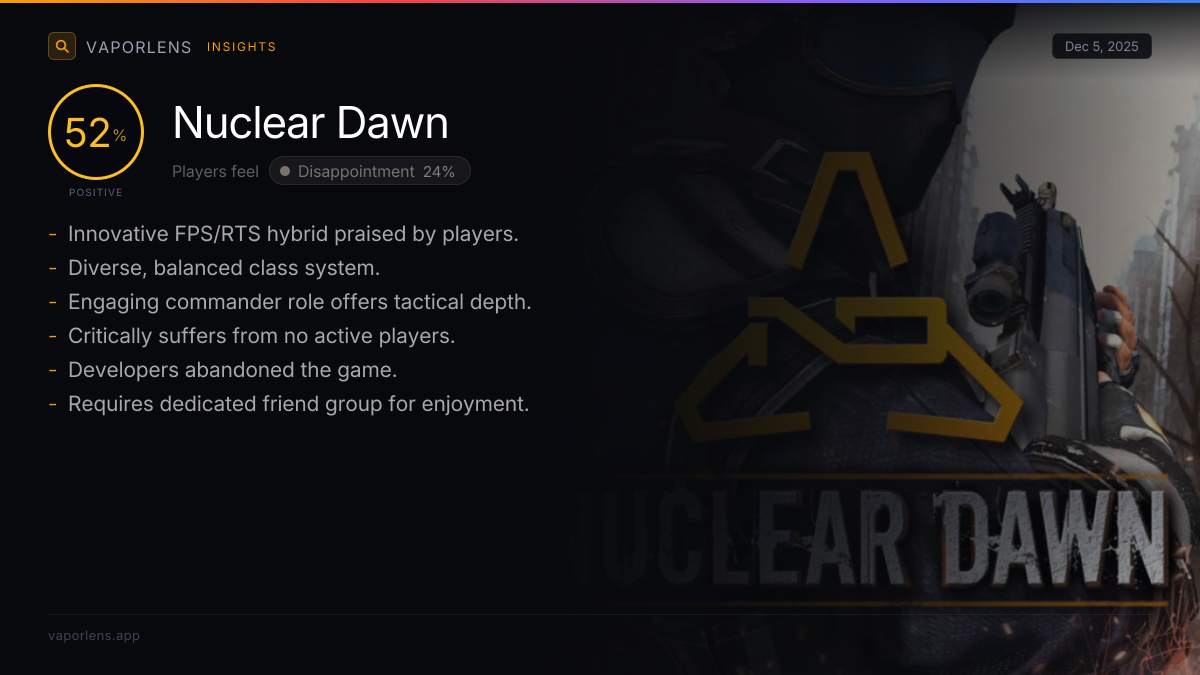1200x675 pixels.
Task: Select the Disappointment 24% sentiment pill
Action: (x=369, y=171)
